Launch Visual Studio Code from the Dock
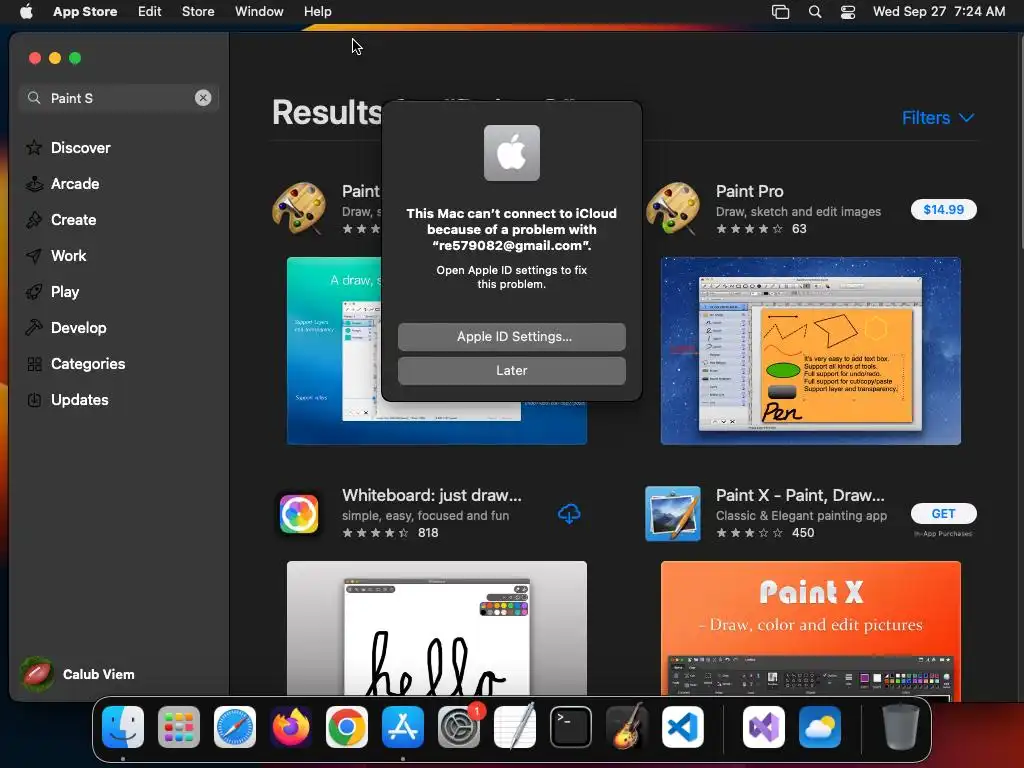 click(x=682, y=727)
